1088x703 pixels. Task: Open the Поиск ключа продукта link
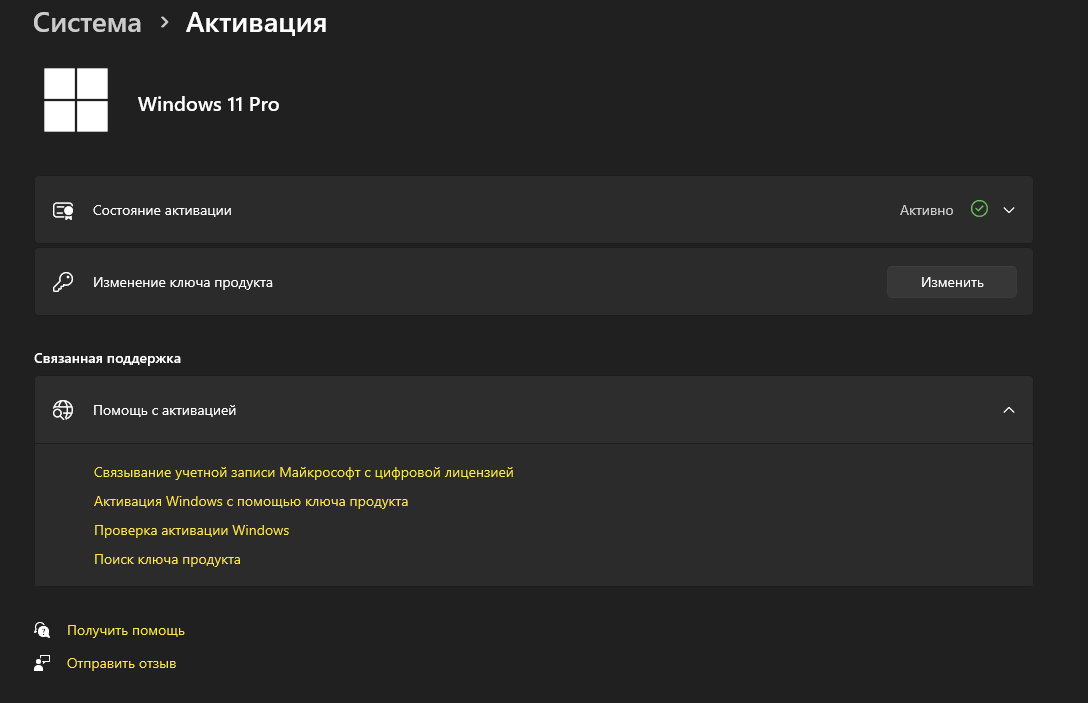coord(167,559)
